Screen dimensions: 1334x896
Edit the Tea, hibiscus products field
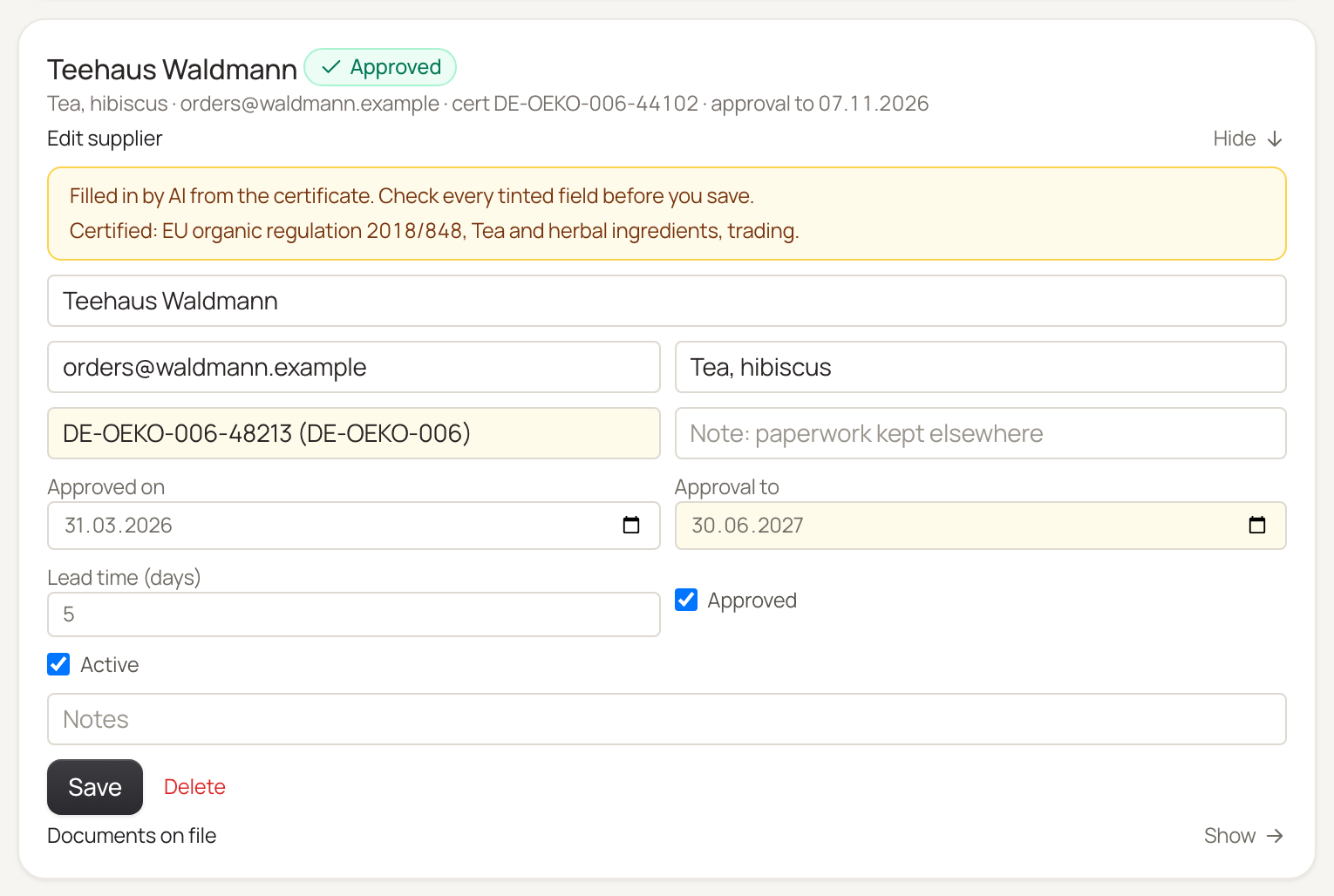[981, 367]
